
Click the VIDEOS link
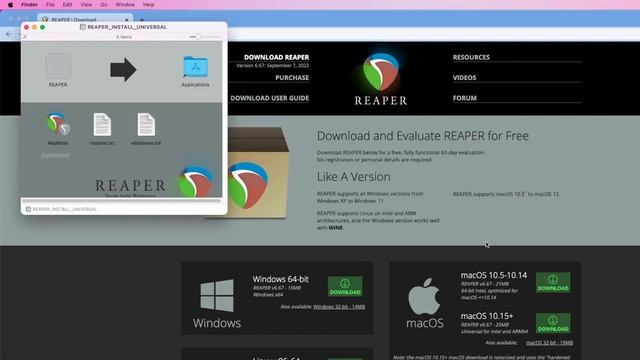[464, 78]
